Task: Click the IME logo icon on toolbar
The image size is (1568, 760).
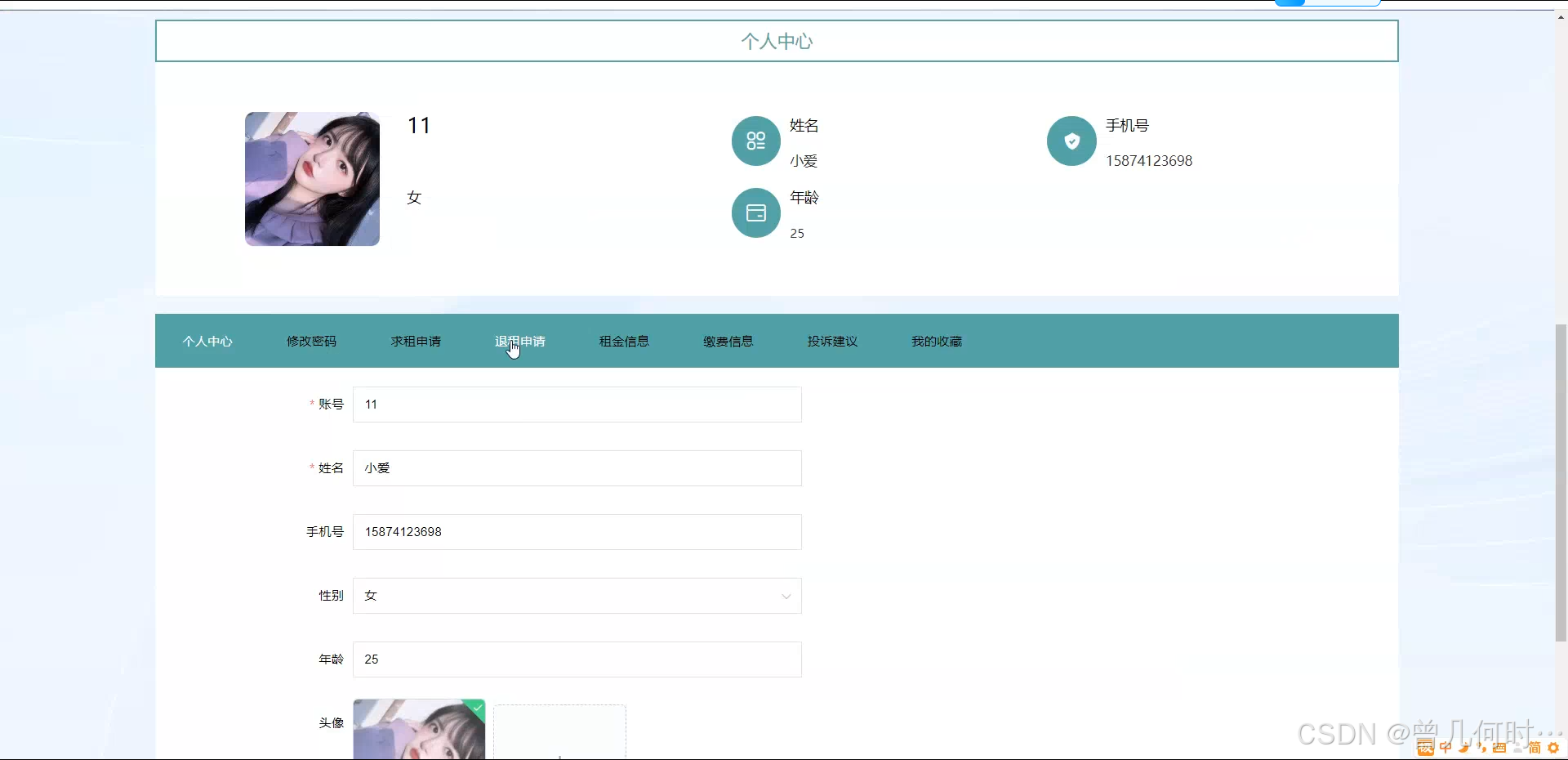Action: coord(1426,748)
